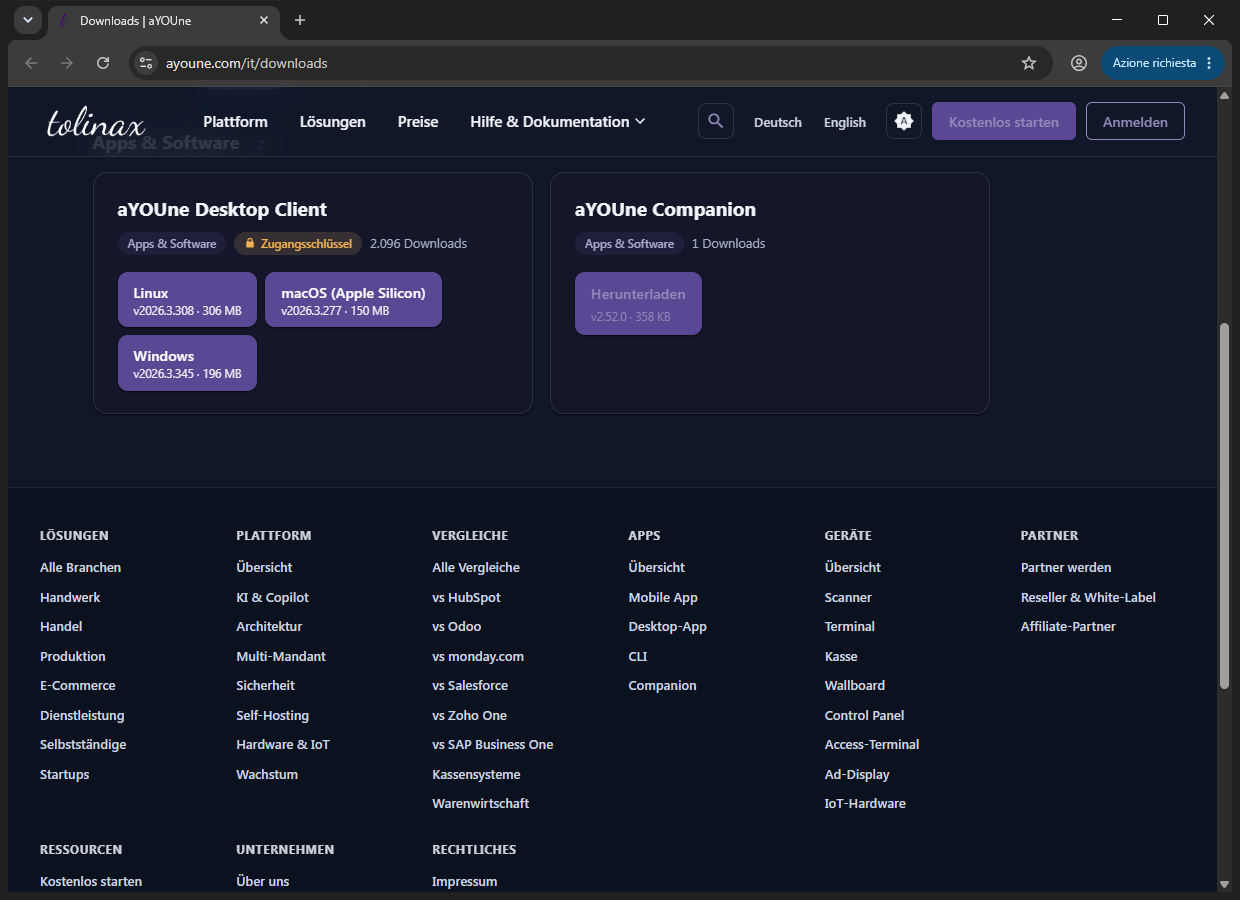The height and width of the screenshot is (900, 1240).
Task: Reload the page with refresh icon
Action: [x=103, y=63]
